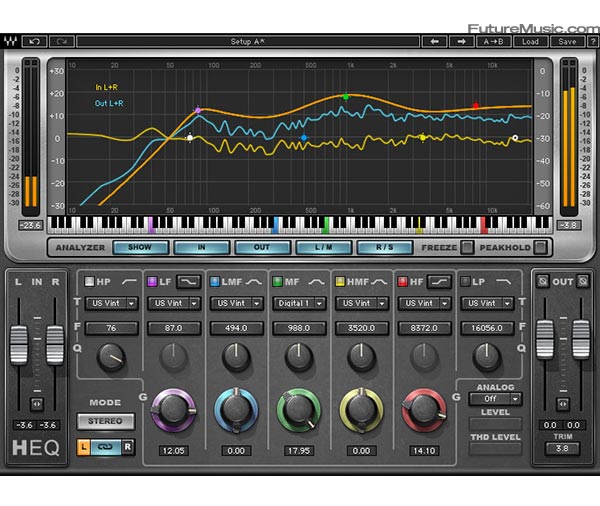600x506 pixels.
Task: Click the HF gain value 14.10
Action: [424, 451]
